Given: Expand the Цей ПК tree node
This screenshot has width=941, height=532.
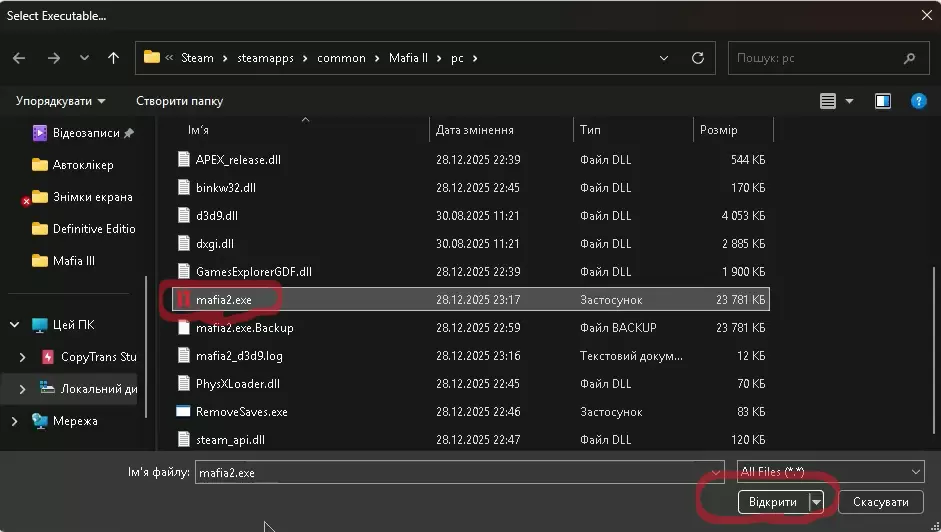Looking at the screenshot, I should [14, 325].
